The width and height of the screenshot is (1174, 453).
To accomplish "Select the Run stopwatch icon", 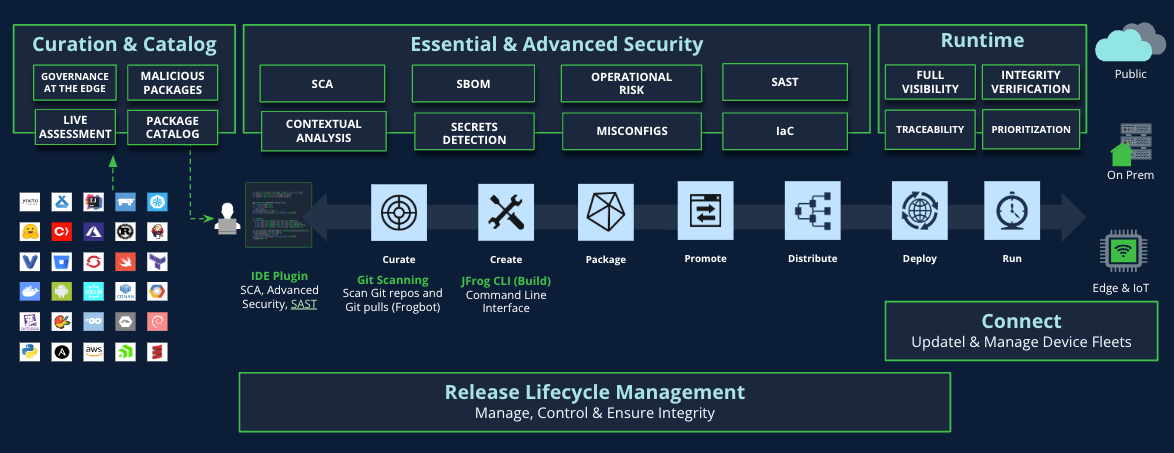I will point(1012,212).
